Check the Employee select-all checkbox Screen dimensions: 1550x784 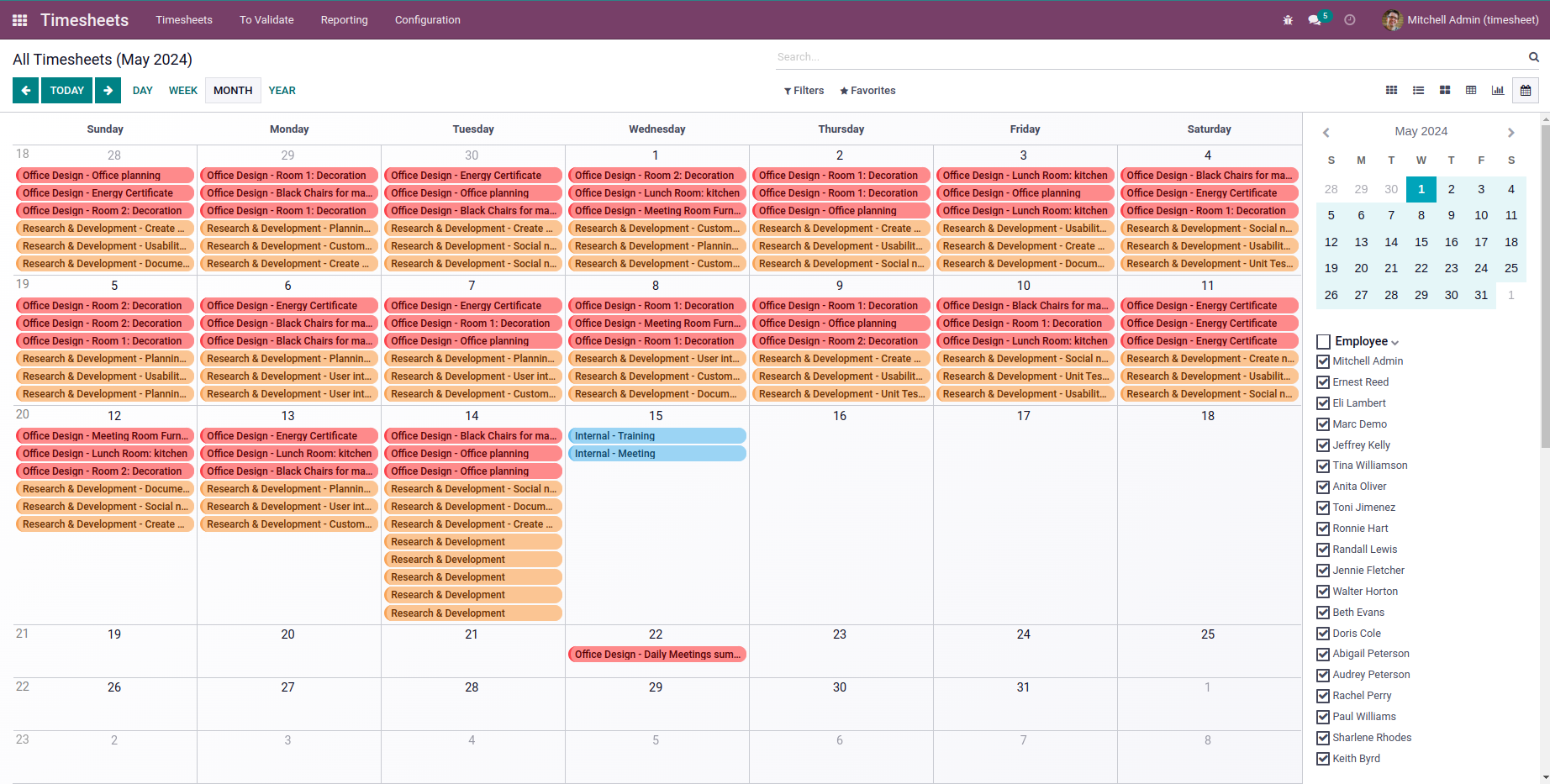(1324, 341)
